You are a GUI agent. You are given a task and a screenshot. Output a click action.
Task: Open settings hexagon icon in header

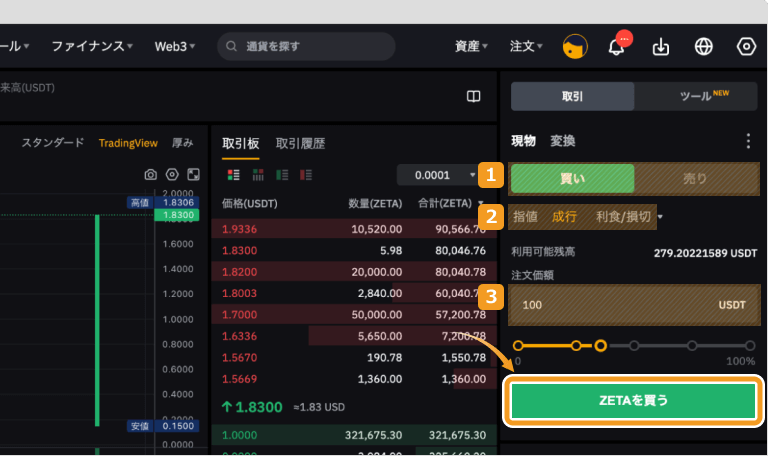(746, 47)
